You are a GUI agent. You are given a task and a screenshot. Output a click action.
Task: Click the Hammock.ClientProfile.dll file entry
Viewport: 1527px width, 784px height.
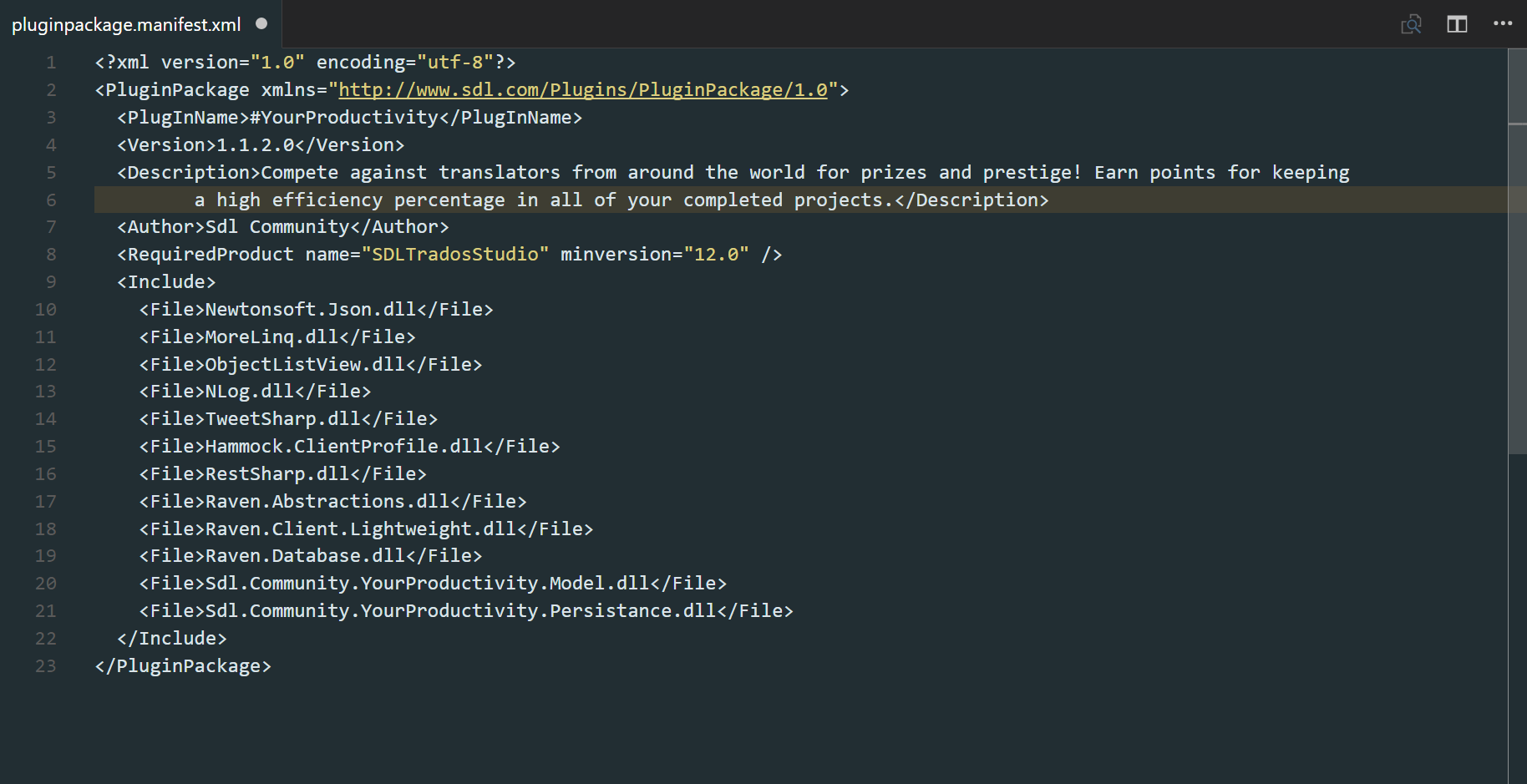point(350,447)
